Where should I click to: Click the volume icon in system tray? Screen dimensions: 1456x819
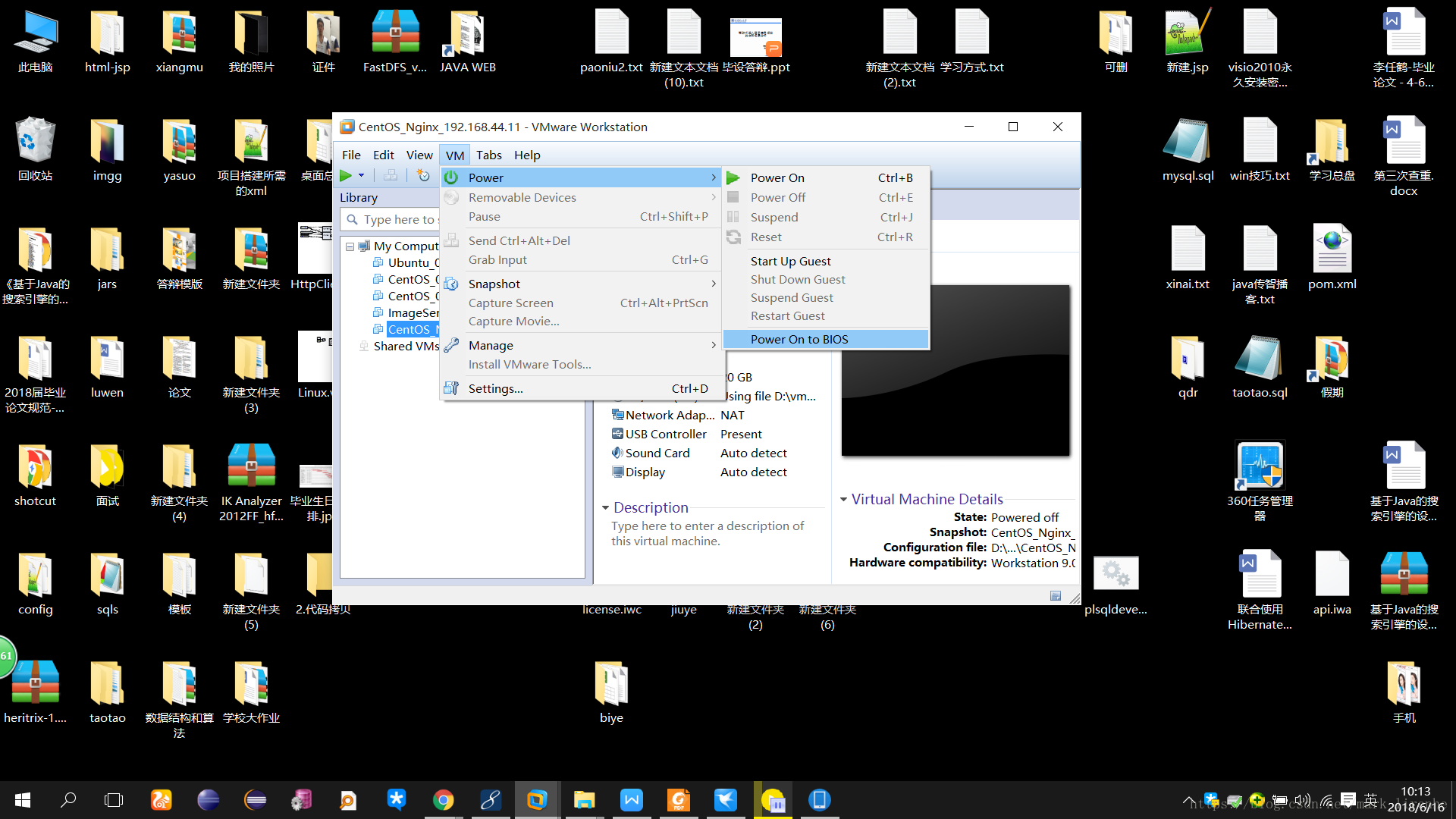1303,800
